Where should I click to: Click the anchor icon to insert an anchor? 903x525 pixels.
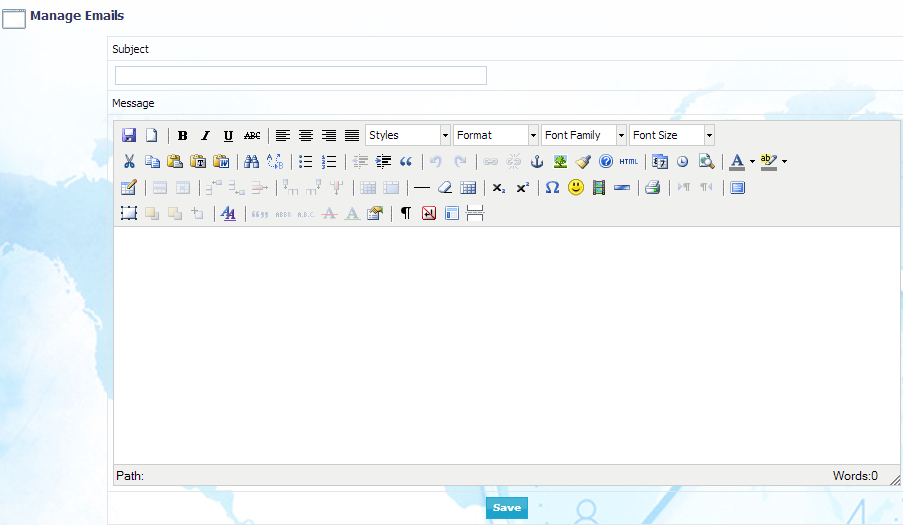pyautogui.click(x=537, y=161)
